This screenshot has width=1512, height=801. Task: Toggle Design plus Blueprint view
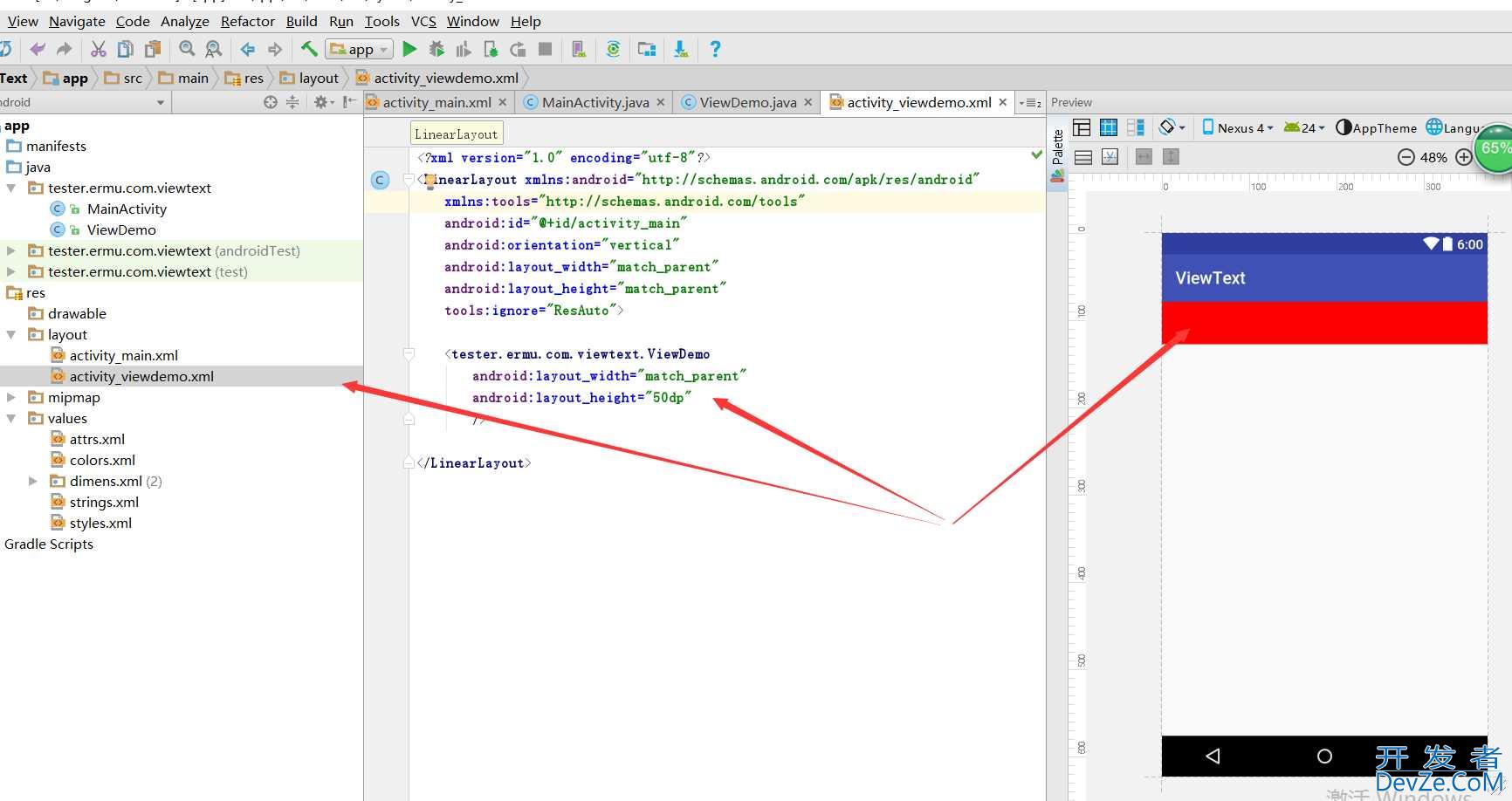point(1136,127)
